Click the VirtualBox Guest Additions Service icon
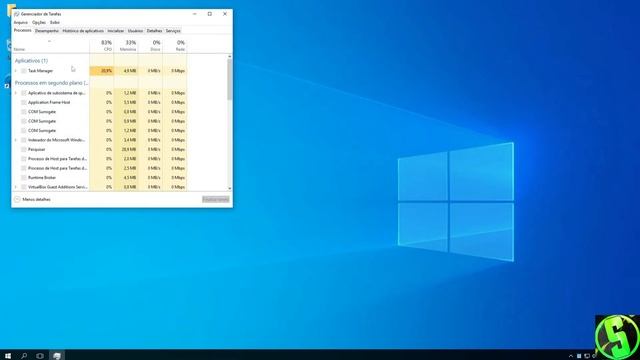 click(24, 187)
